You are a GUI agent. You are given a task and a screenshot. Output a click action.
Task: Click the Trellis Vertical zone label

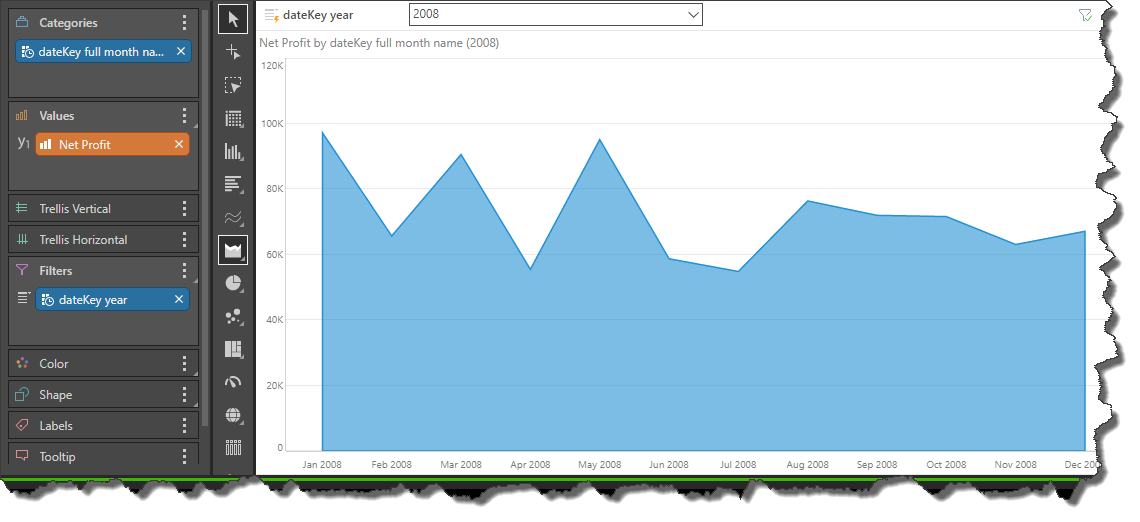[x=75, y=209]
